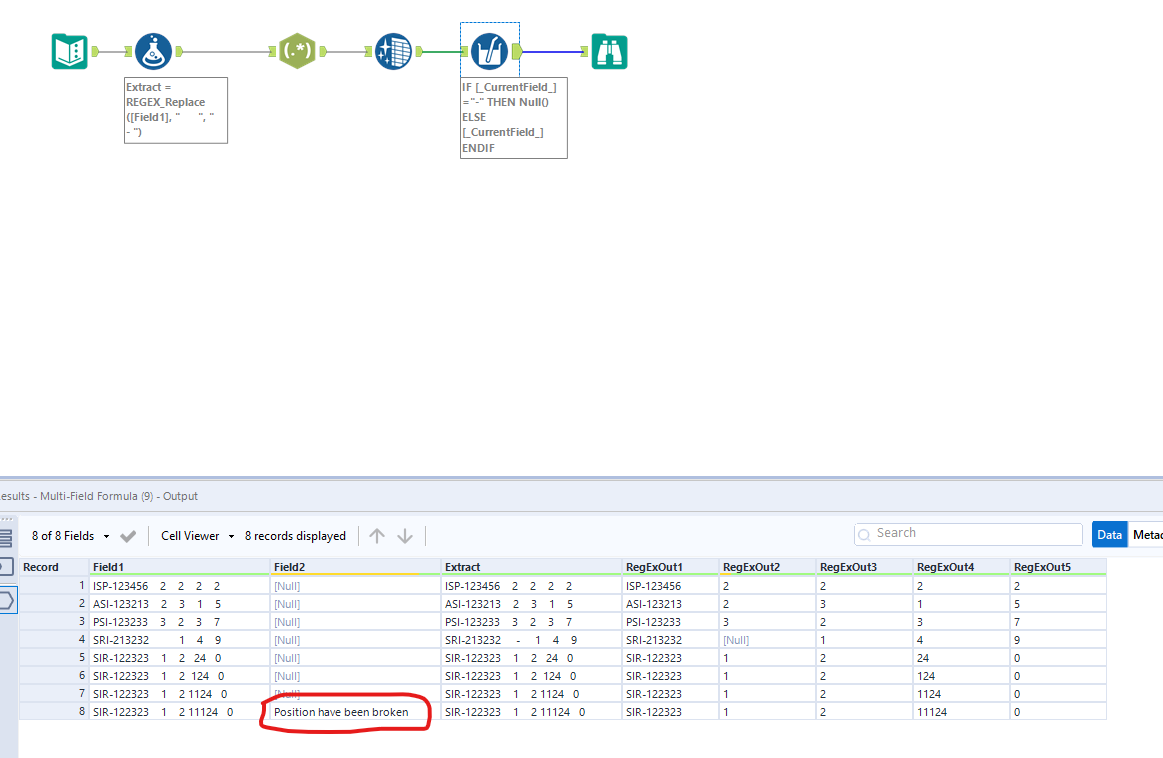1163x758 pixels.
Task: Select the Input Data tool on canvas
Action: [69, 51]
